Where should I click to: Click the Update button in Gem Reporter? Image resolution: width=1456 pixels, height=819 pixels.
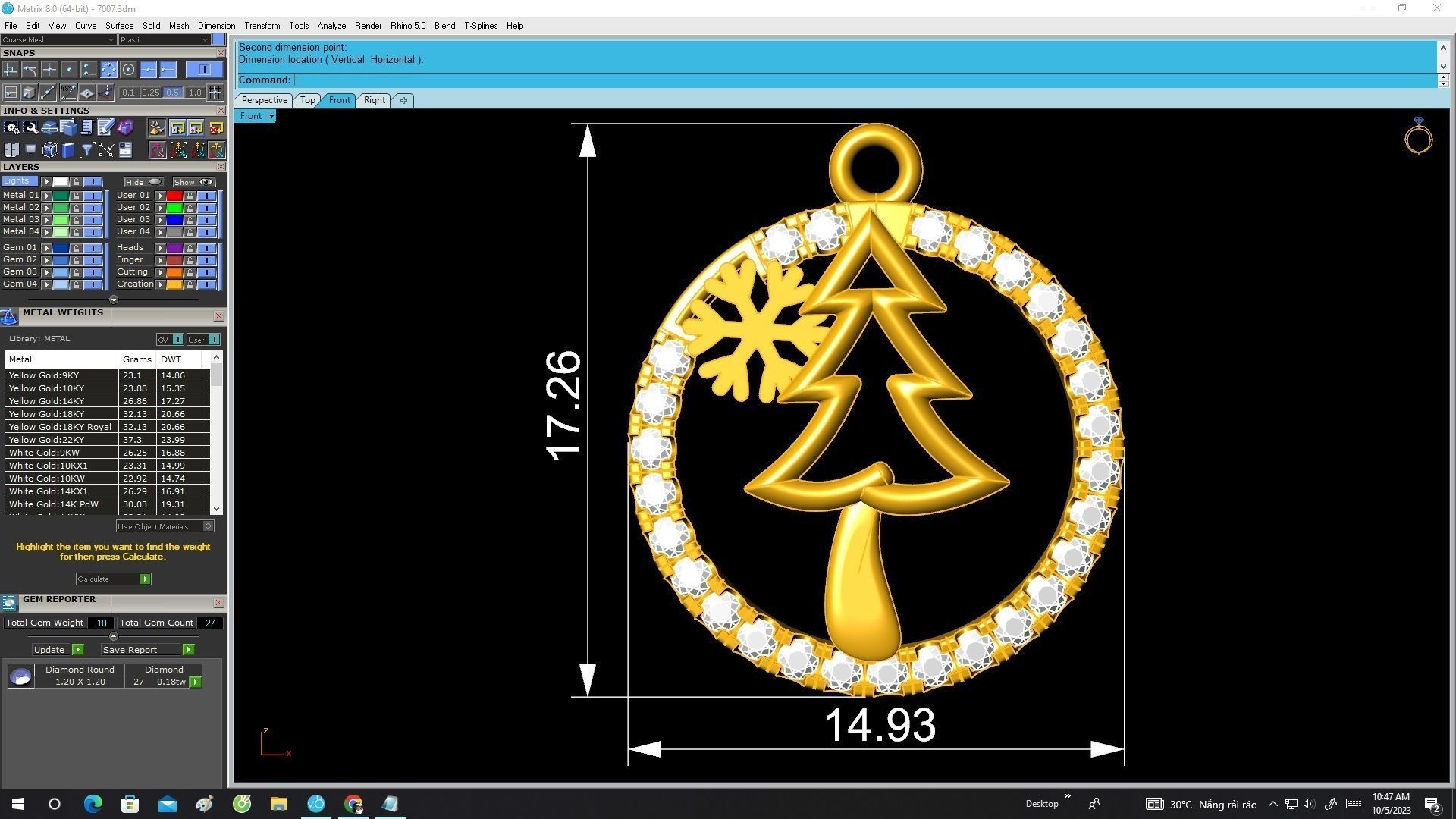58,650
